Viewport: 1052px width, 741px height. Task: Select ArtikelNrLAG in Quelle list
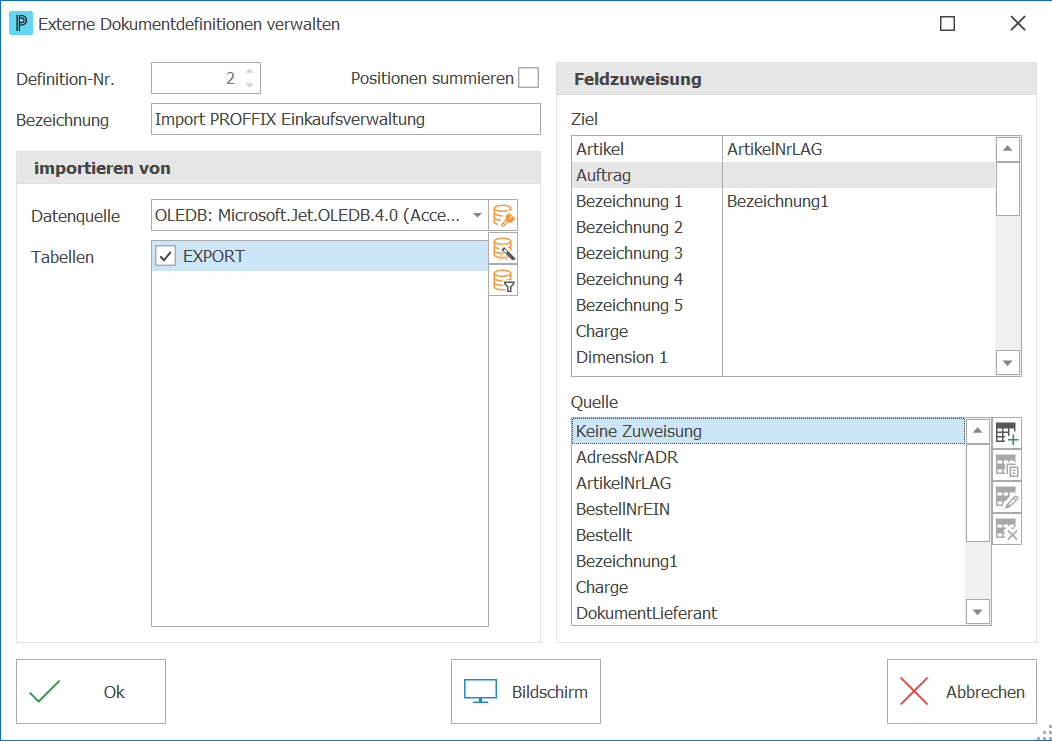pyautogui.click(x=768, y=483)
